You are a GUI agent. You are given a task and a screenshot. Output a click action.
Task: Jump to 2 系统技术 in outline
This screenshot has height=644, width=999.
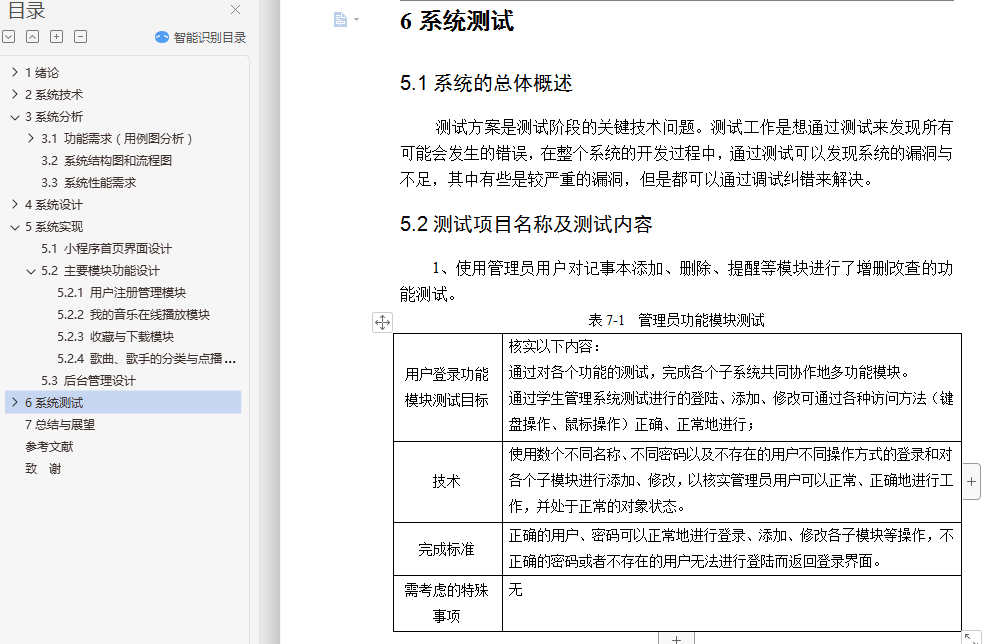[x=54, y=94]
